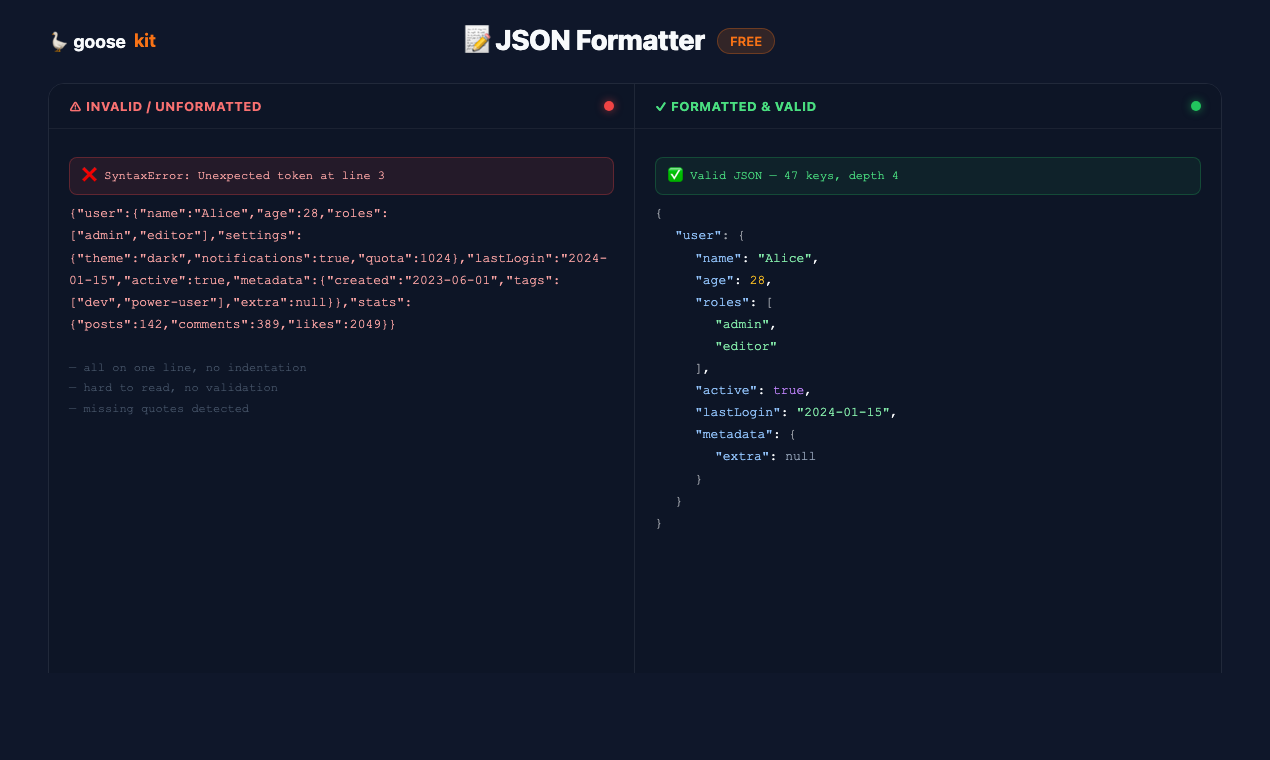
Task: Click the 'all on one line, no indentation' note
Action: [x=188, y=368]
